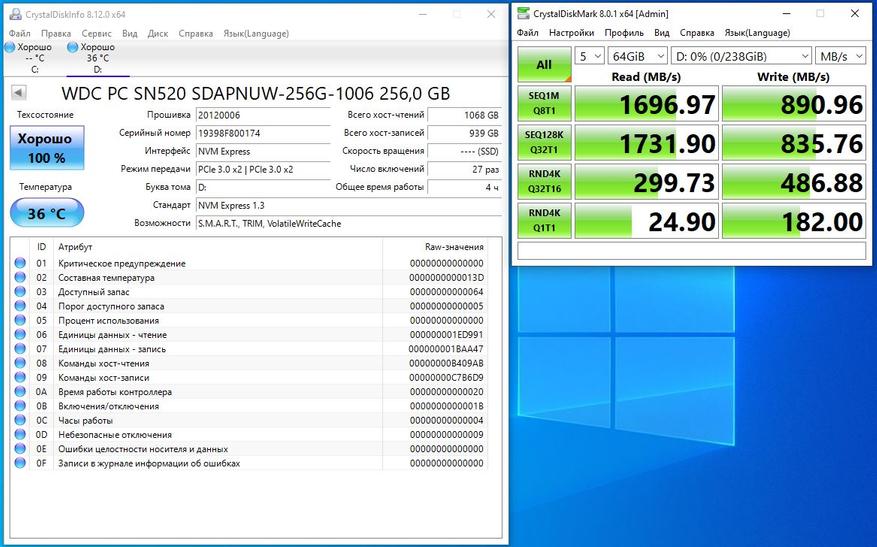Click the status icon of attribute 05 row

tap(20, 321)
